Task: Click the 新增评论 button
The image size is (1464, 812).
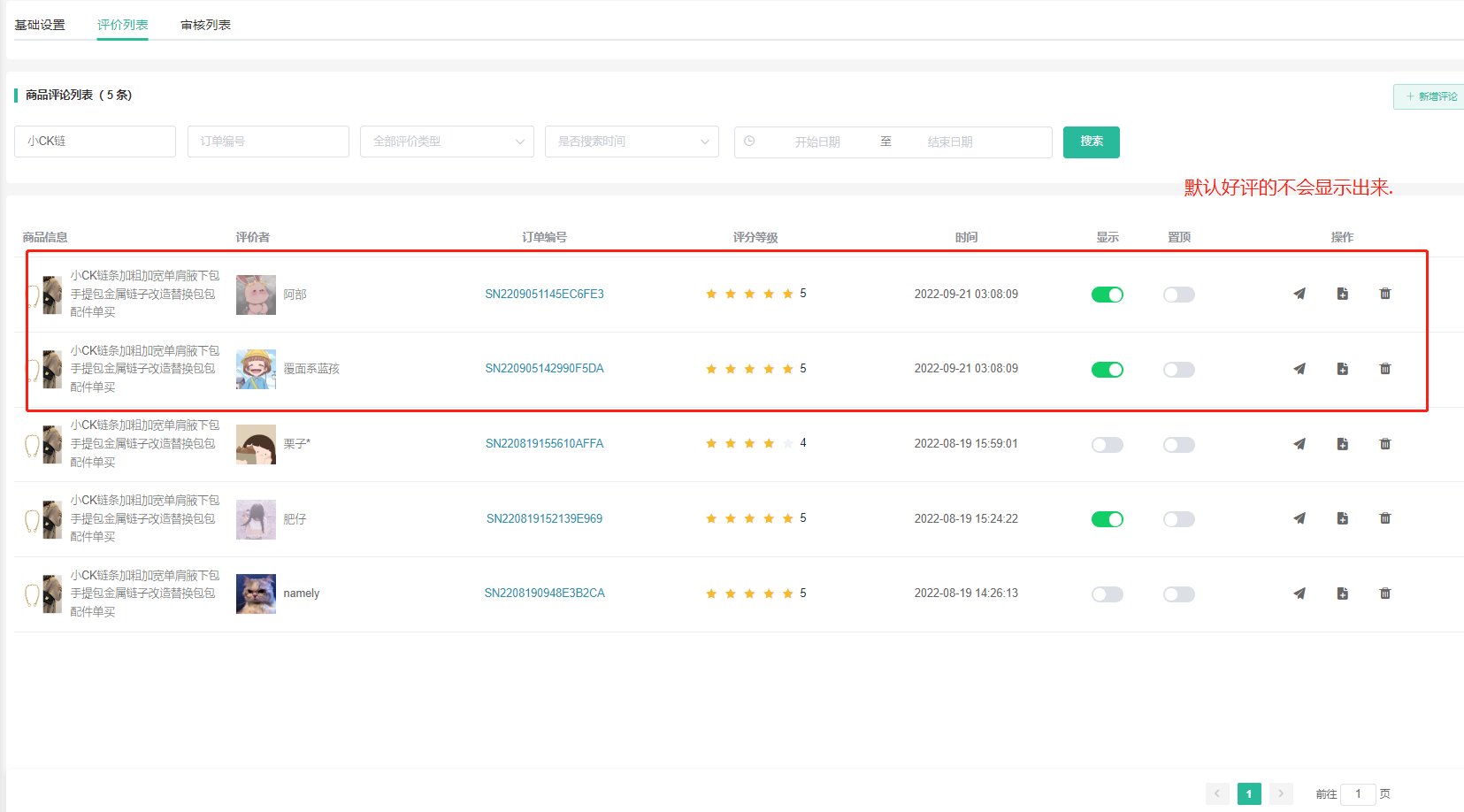Action: pyautogui.click(x=1430, y=96)
